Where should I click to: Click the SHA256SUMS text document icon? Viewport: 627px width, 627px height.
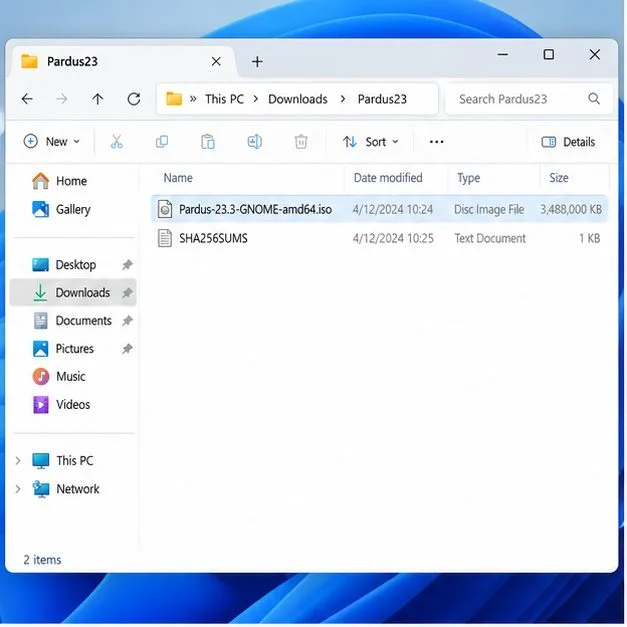pos(165,238)
